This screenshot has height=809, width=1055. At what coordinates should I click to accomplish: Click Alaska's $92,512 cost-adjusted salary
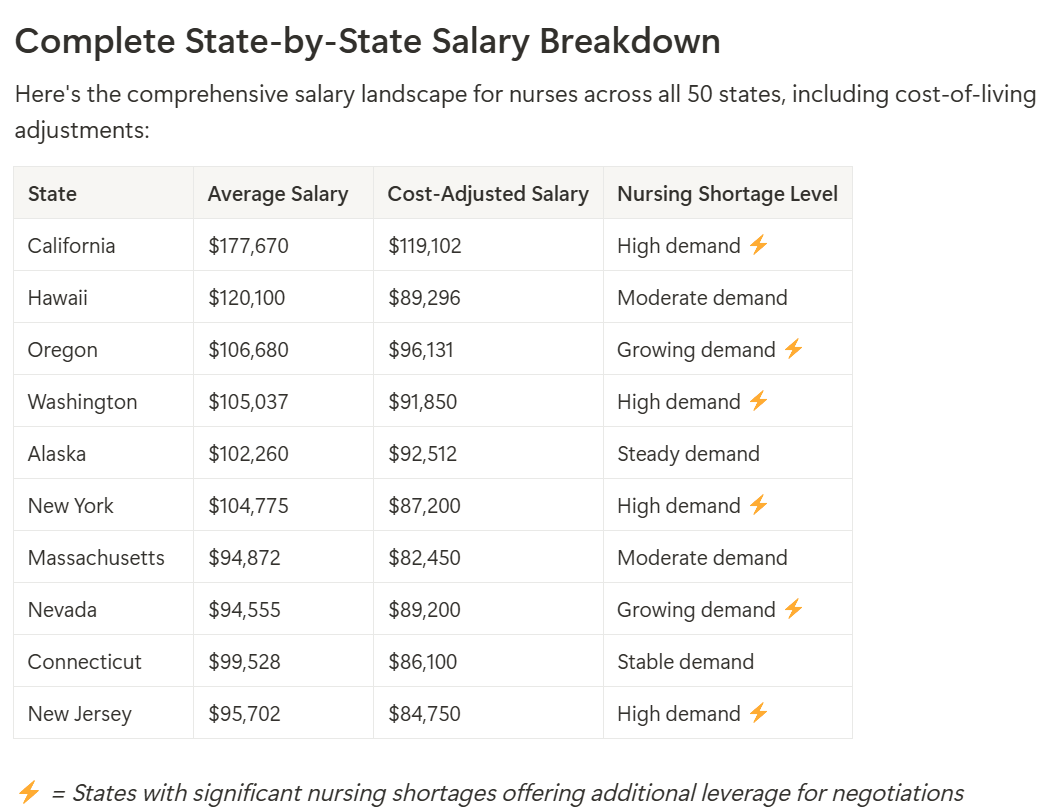click(x=422, y=454)
